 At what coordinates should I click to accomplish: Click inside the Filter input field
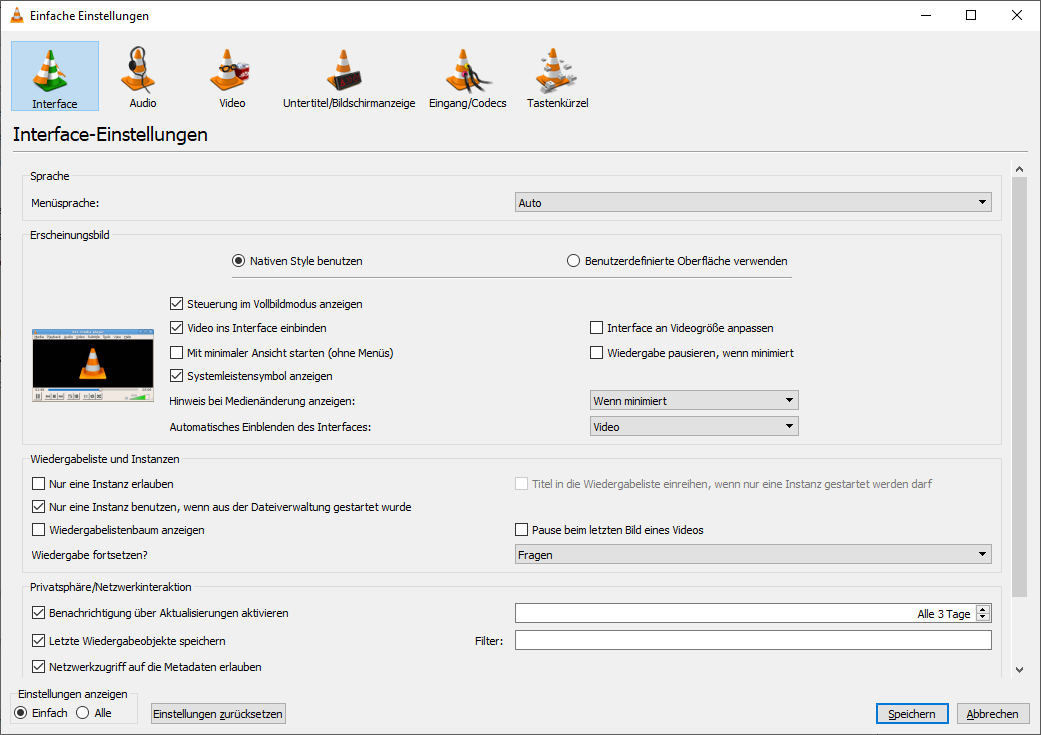(751, 640)
